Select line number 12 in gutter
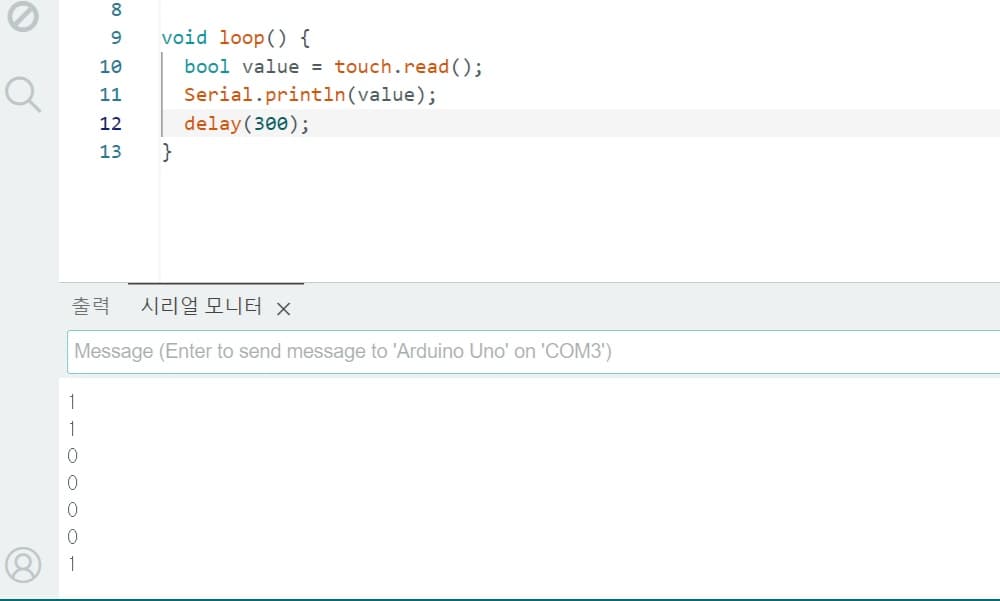 111,124
